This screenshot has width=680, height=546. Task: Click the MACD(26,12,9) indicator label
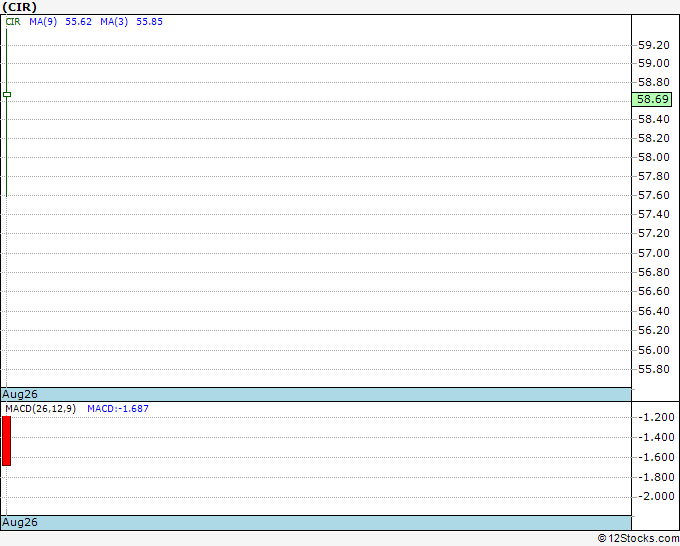tap(41, 409)
